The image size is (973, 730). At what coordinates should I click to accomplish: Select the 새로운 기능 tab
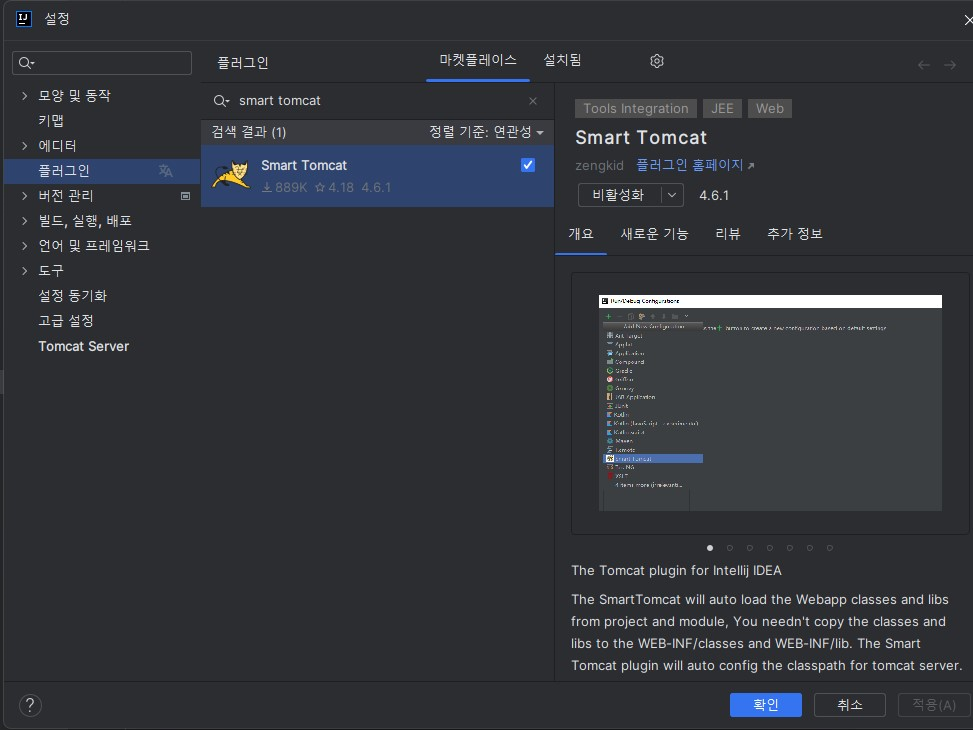(x=655, y=233)
